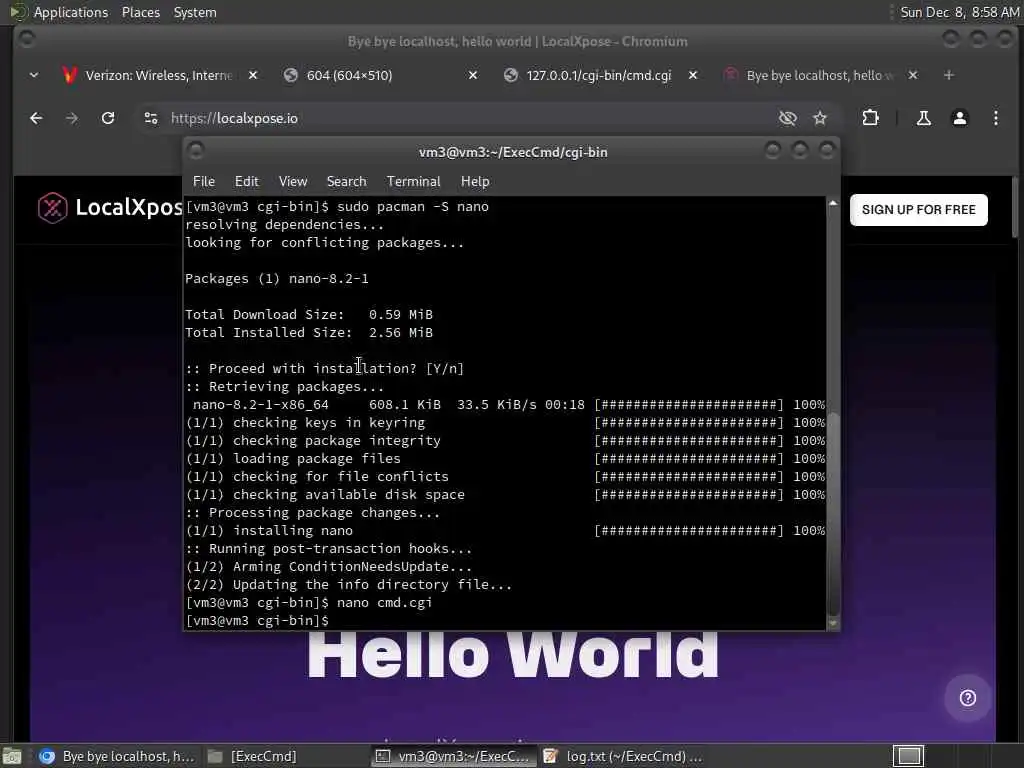Click the Chromium window menu button

coord(27,39)
